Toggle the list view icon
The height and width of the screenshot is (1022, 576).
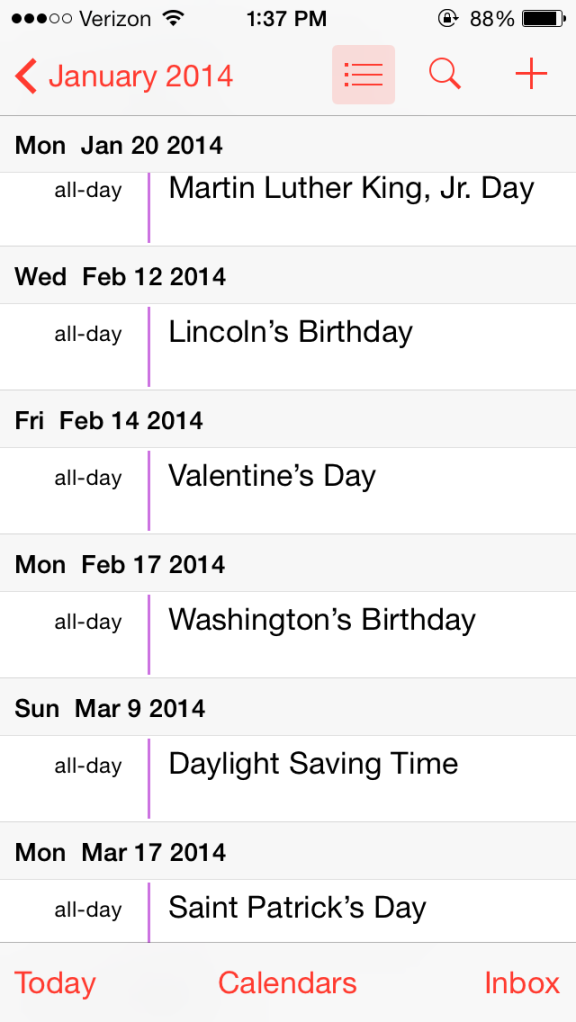pyautogui.click(x=363, y=75)
